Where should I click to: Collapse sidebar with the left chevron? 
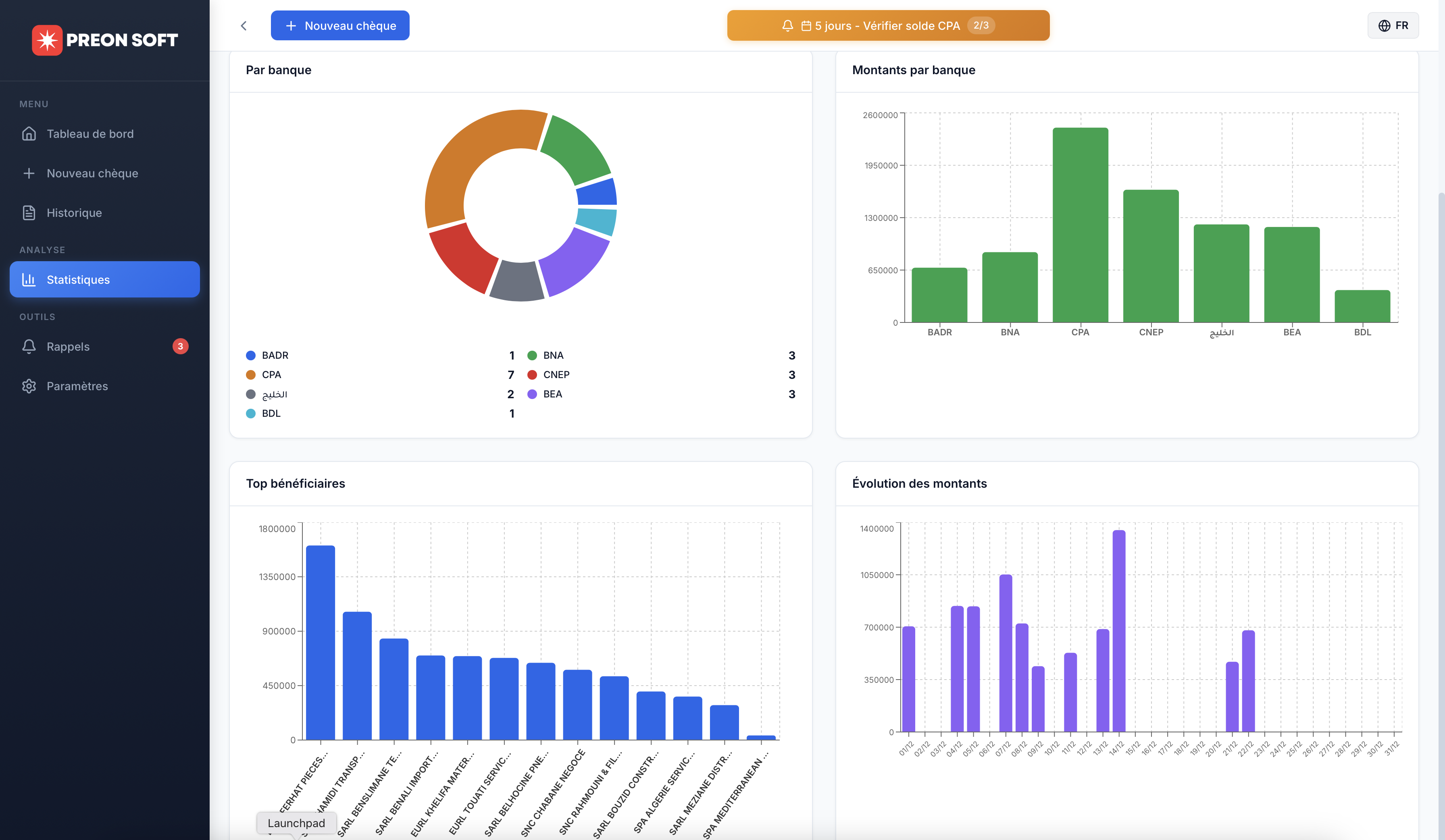244,26
